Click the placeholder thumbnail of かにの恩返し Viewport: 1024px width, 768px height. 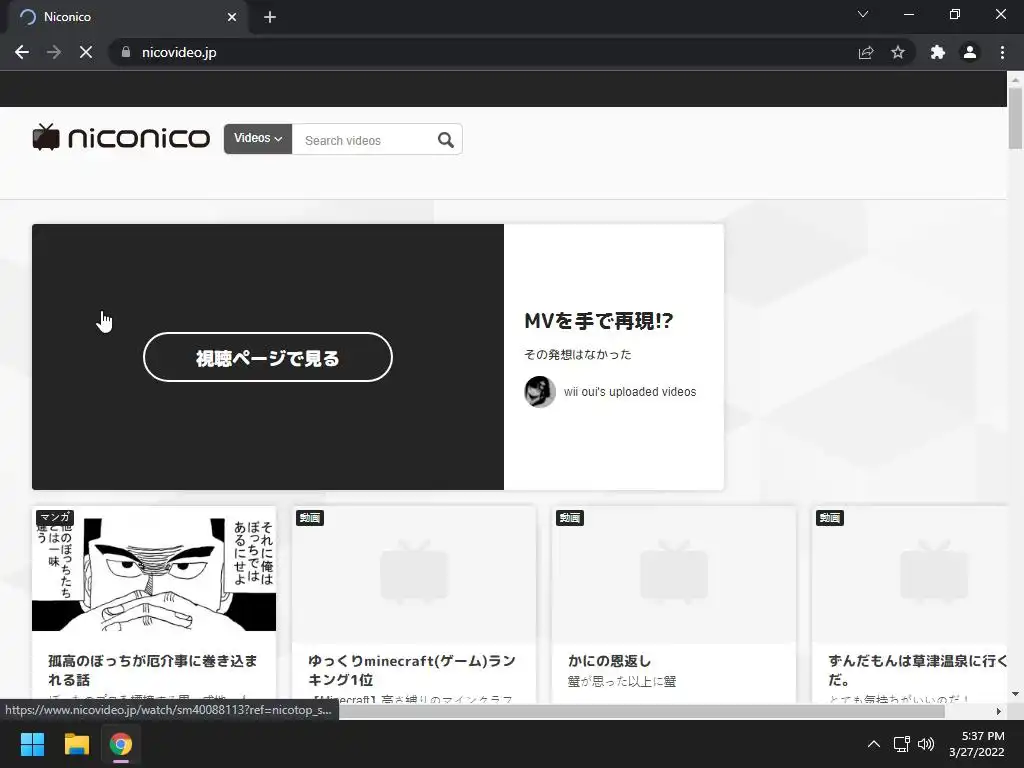[674, 575]
